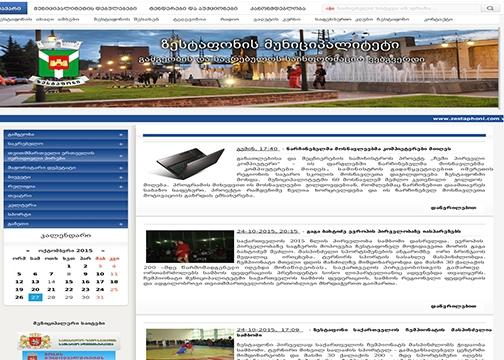Select date 24 in the calendar
The height and width of the screenshot is (360, 504).
tap(100, 290)
